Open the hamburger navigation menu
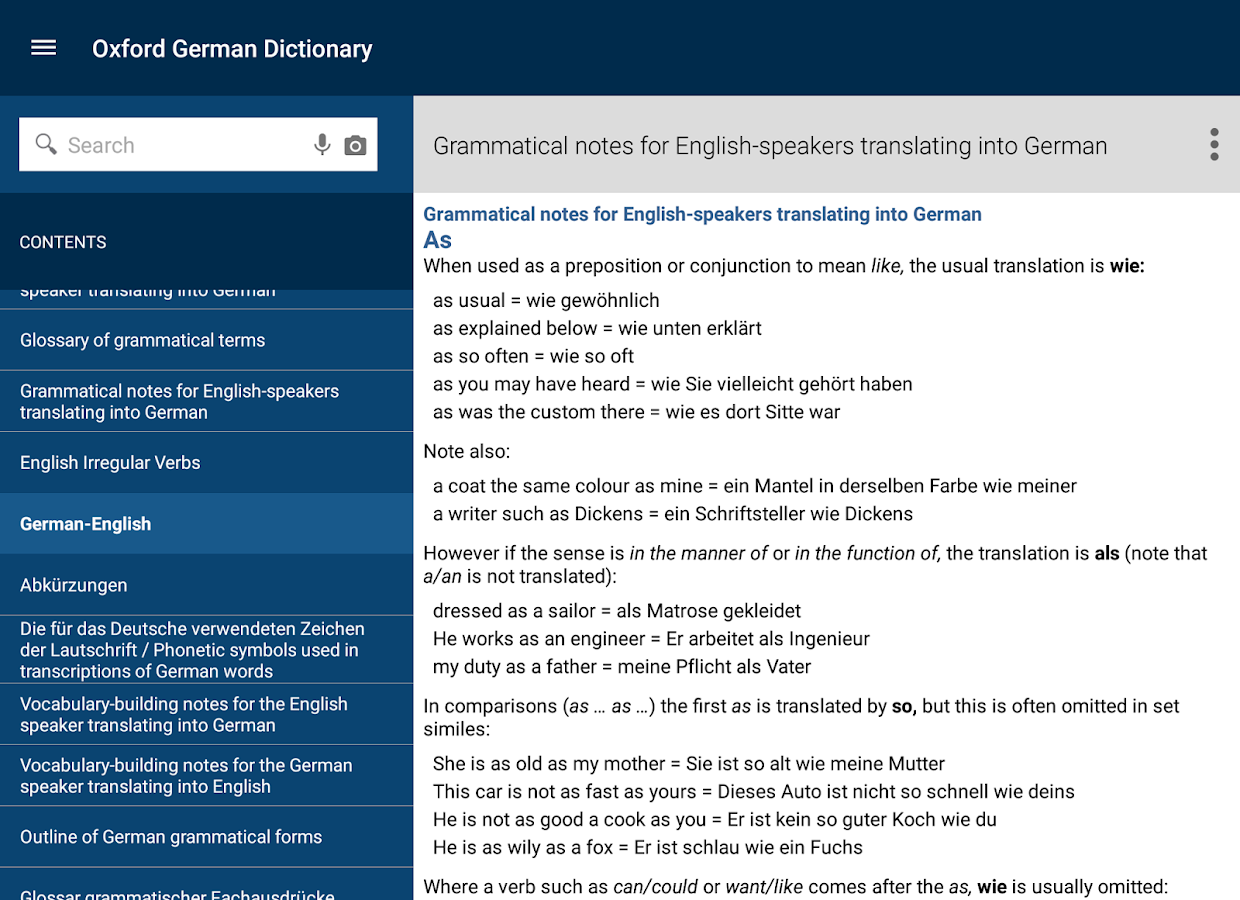1240x900 pixels. (44, 48)
